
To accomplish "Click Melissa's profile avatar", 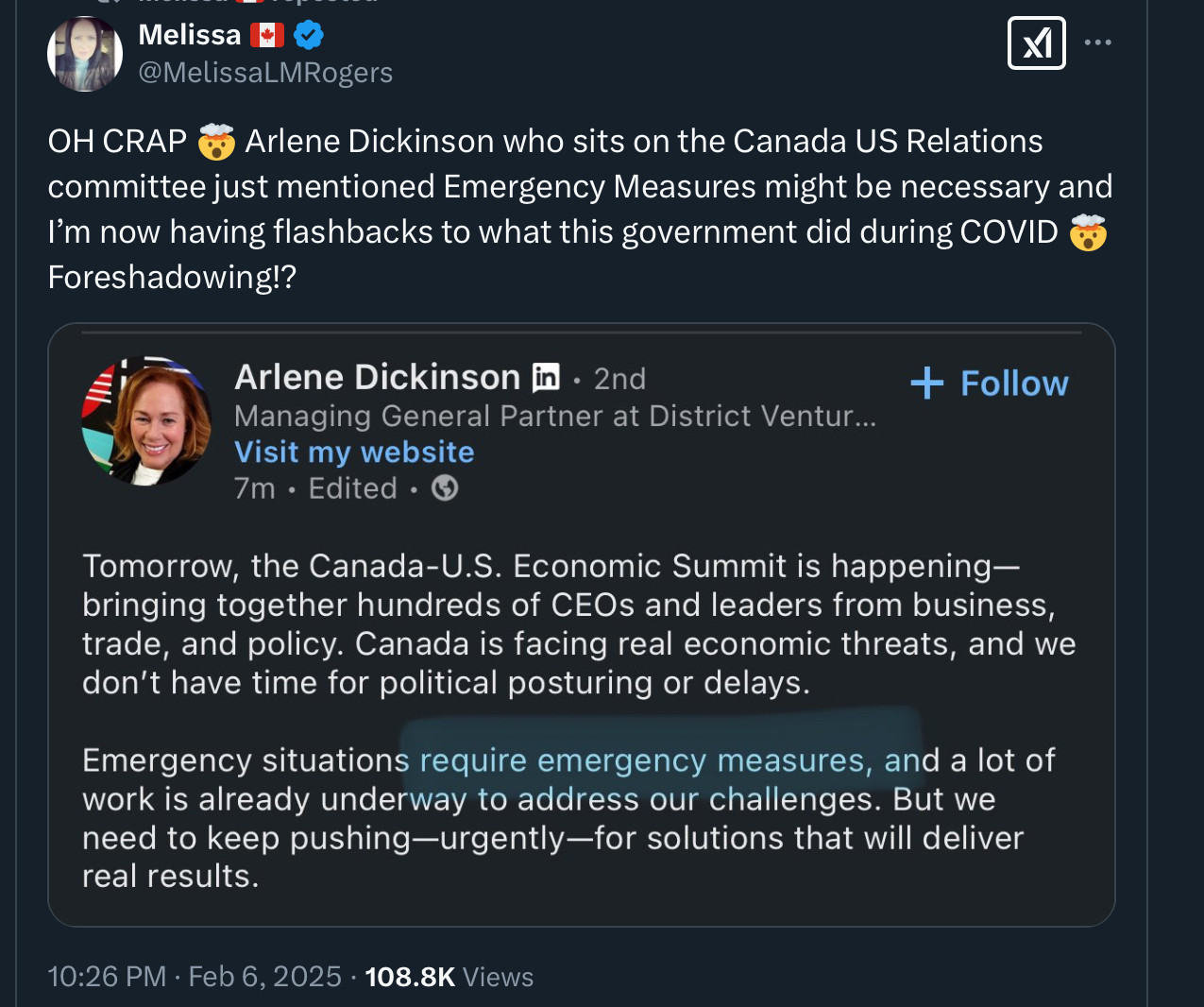I will (x=85, y=54).
